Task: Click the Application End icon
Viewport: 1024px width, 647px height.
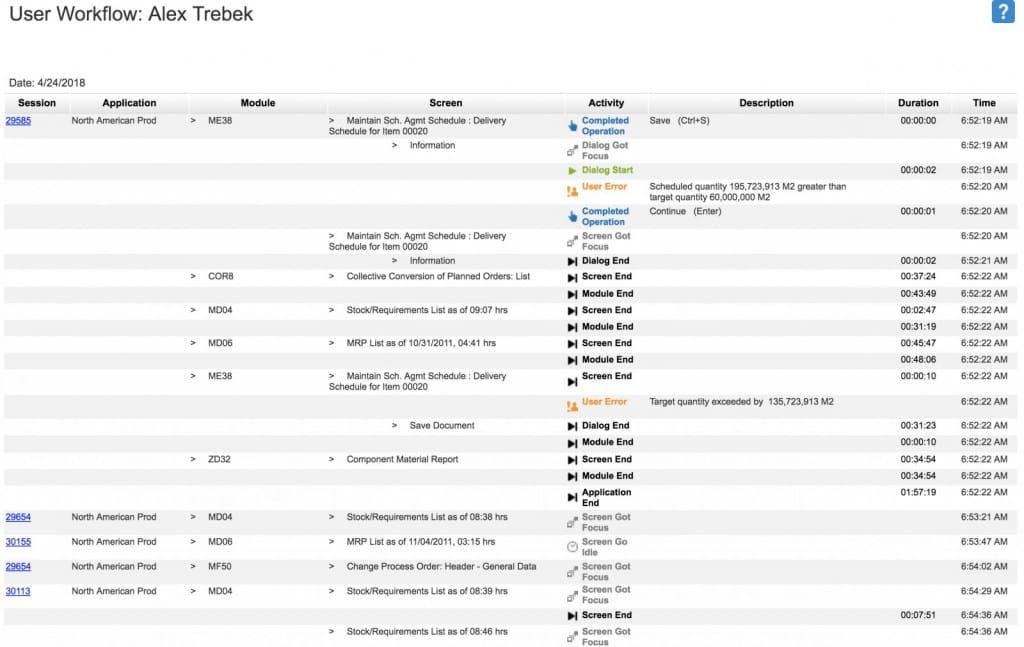Action: click(572, 497)
